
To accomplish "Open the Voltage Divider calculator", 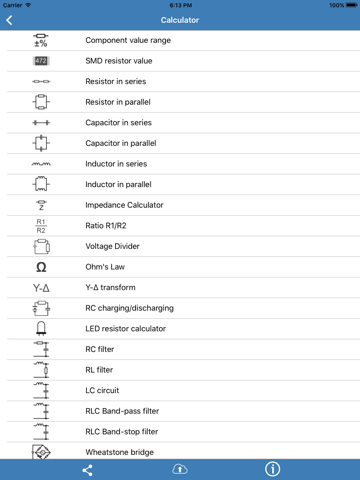I will click(183, 246).
